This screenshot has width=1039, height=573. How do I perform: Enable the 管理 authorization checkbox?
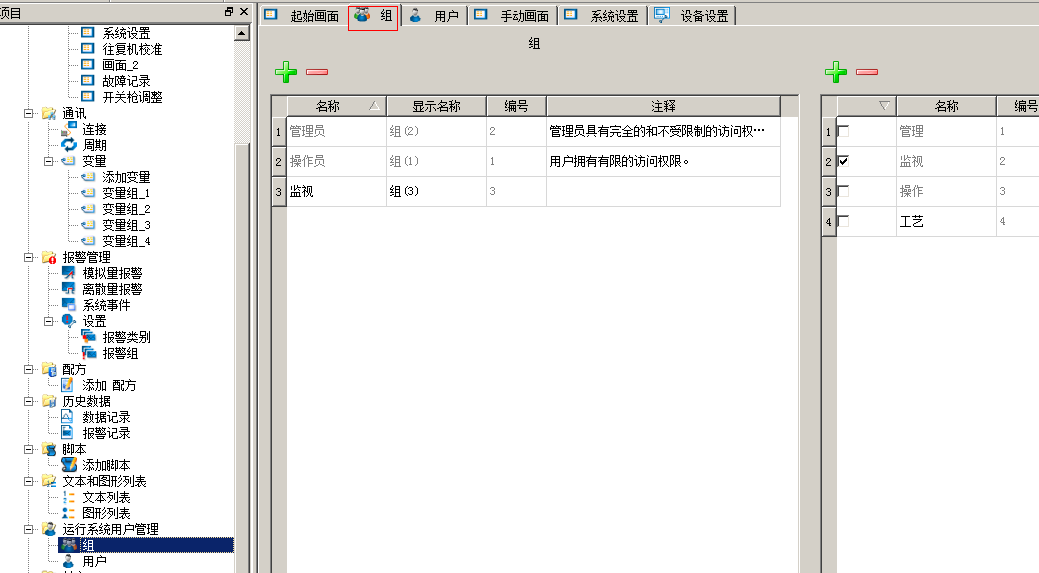(844, 131)
